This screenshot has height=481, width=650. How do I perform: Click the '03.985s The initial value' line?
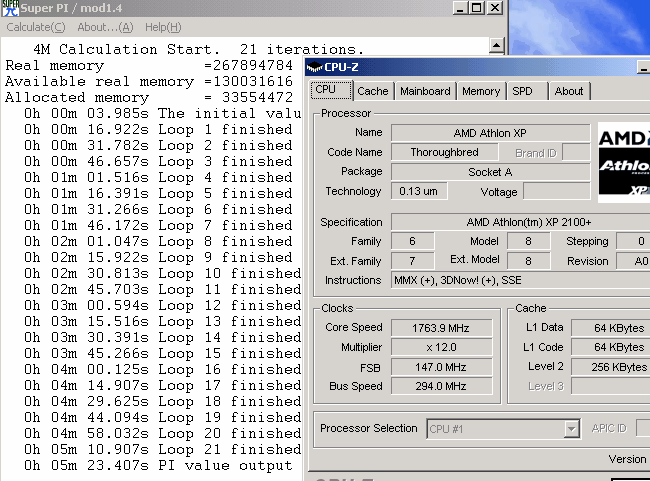coord(162,114)
